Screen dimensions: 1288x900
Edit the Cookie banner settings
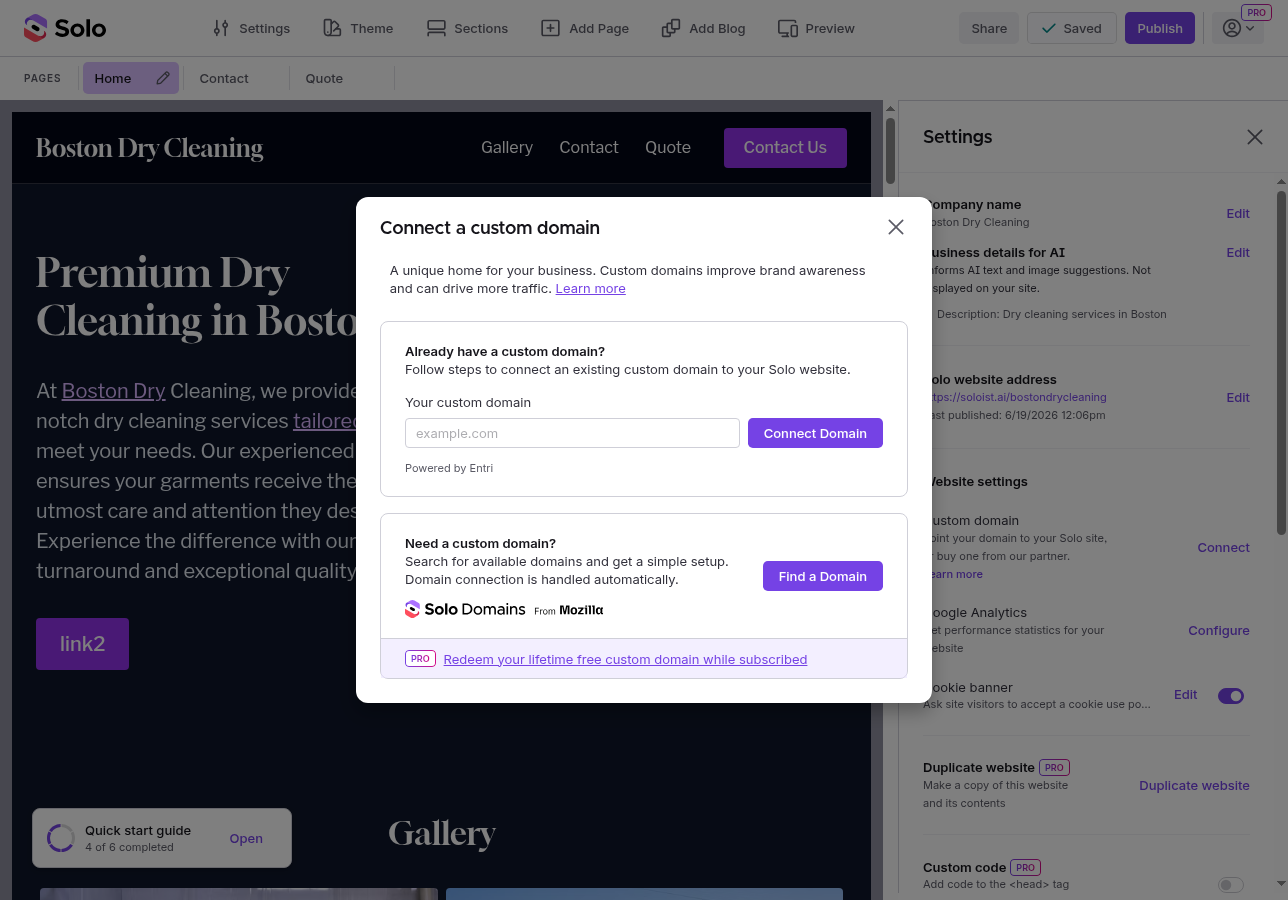pyautogui.click(x=1185, y=695)
